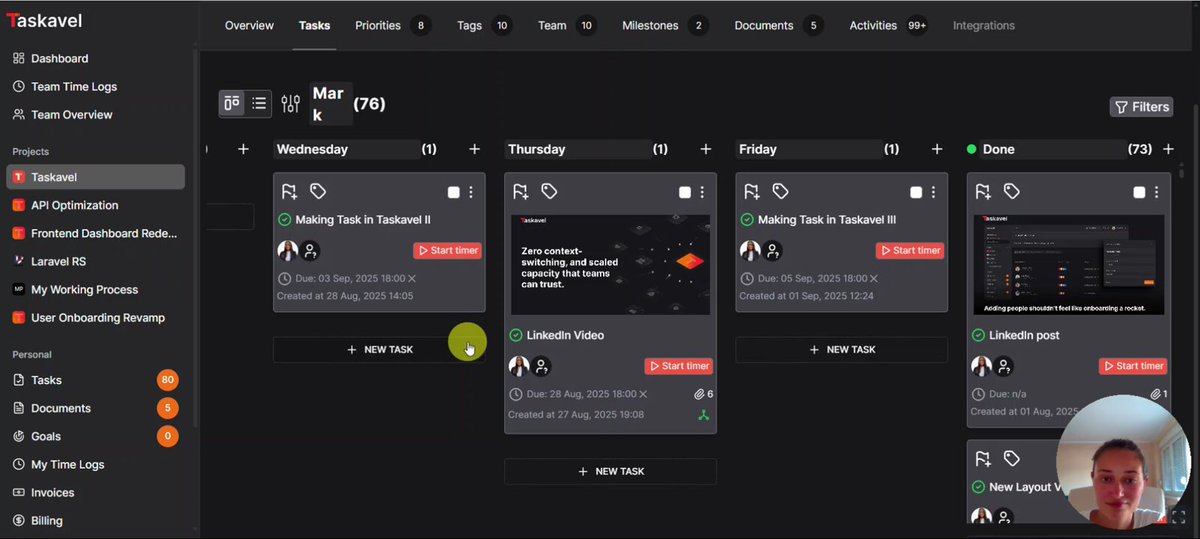
Task: Open the LinkedIn post card options menu
Action: (x=1156, y=192)
